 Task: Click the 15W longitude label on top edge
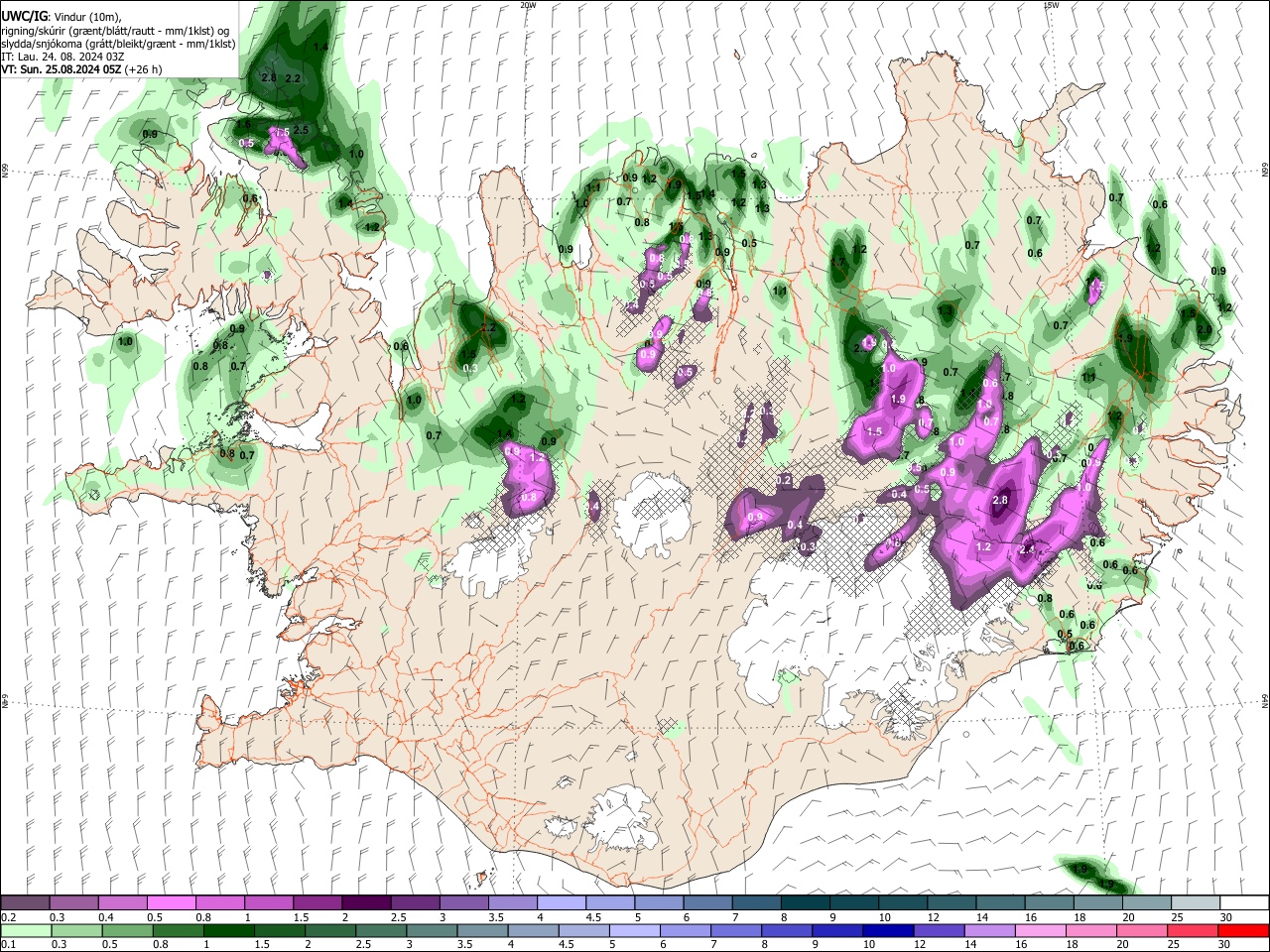tap(1051, 5)
